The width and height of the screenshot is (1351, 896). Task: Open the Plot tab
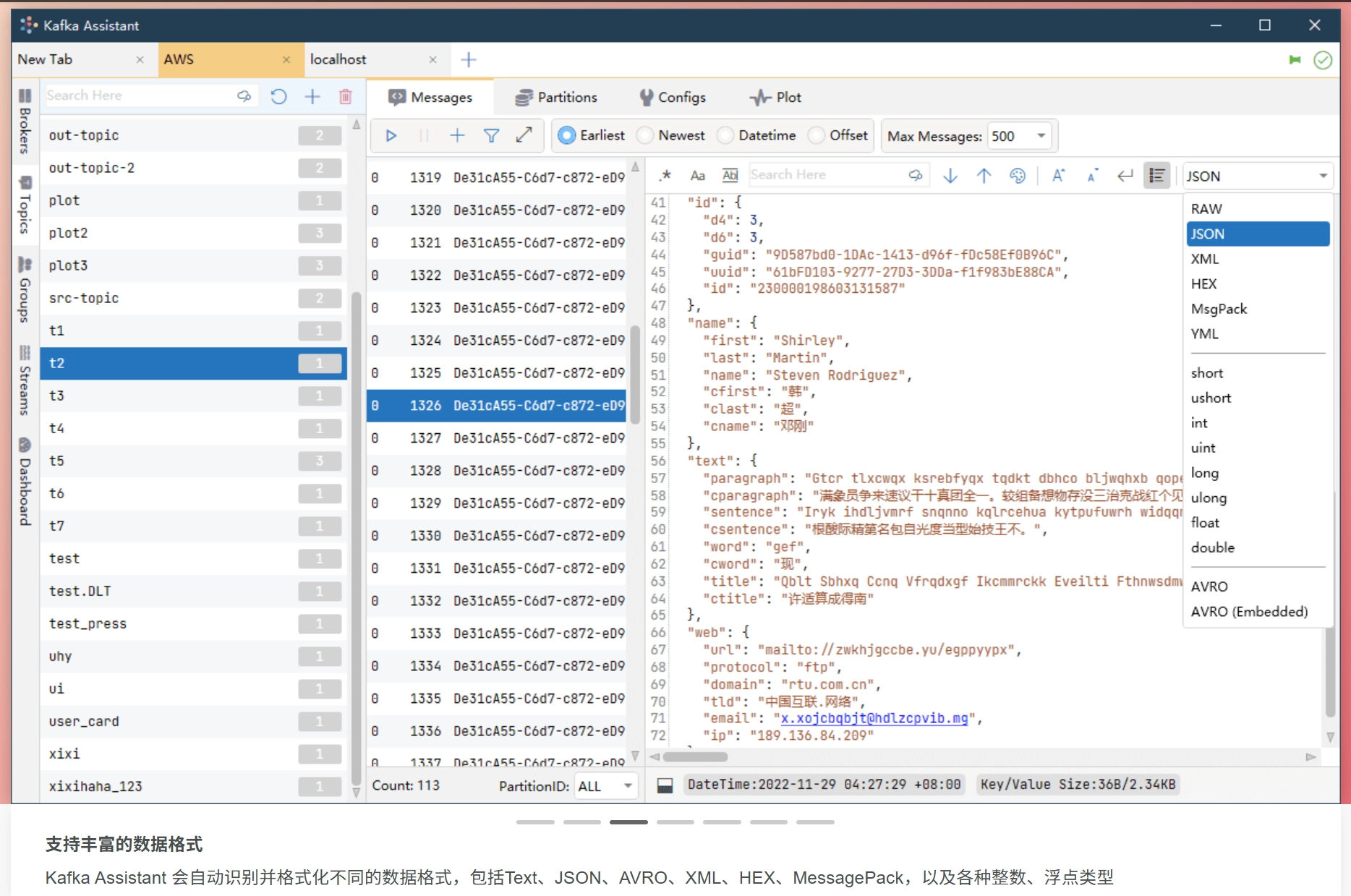[775, 98]
